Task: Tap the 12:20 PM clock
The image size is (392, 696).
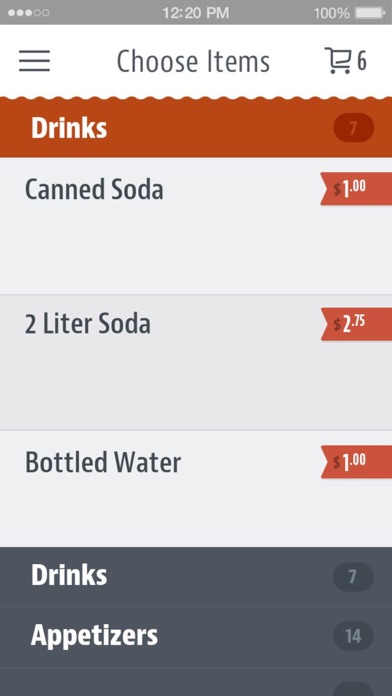Action: pos(195,13)
